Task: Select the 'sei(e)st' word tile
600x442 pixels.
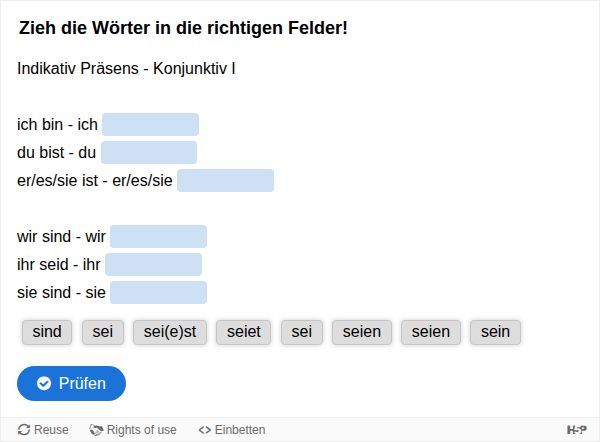Action: [170, 332]
